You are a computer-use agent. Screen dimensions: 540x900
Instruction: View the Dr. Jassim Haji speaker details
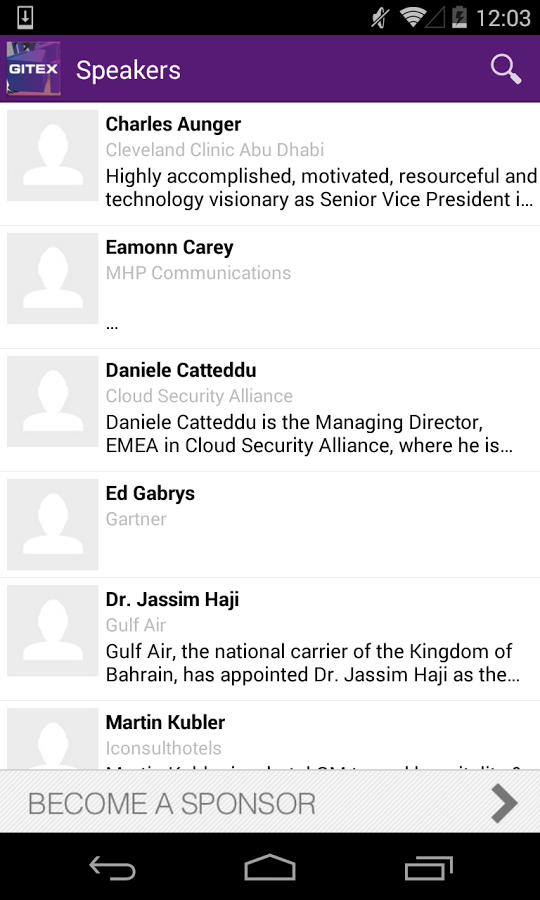pyautogui.click(x=270, y=639)
